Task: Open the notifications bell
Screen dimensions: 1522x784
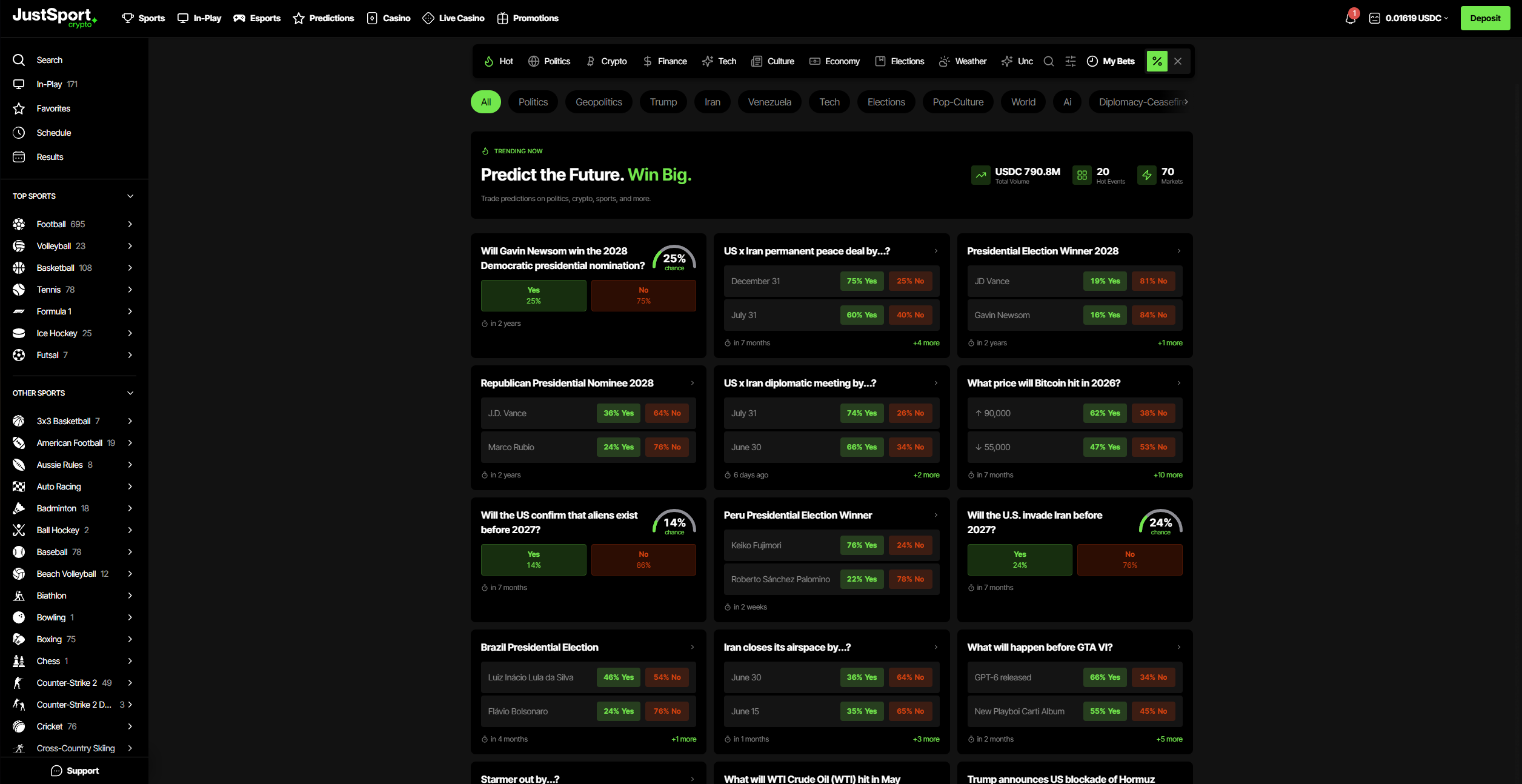Action: pos(1350,18)
